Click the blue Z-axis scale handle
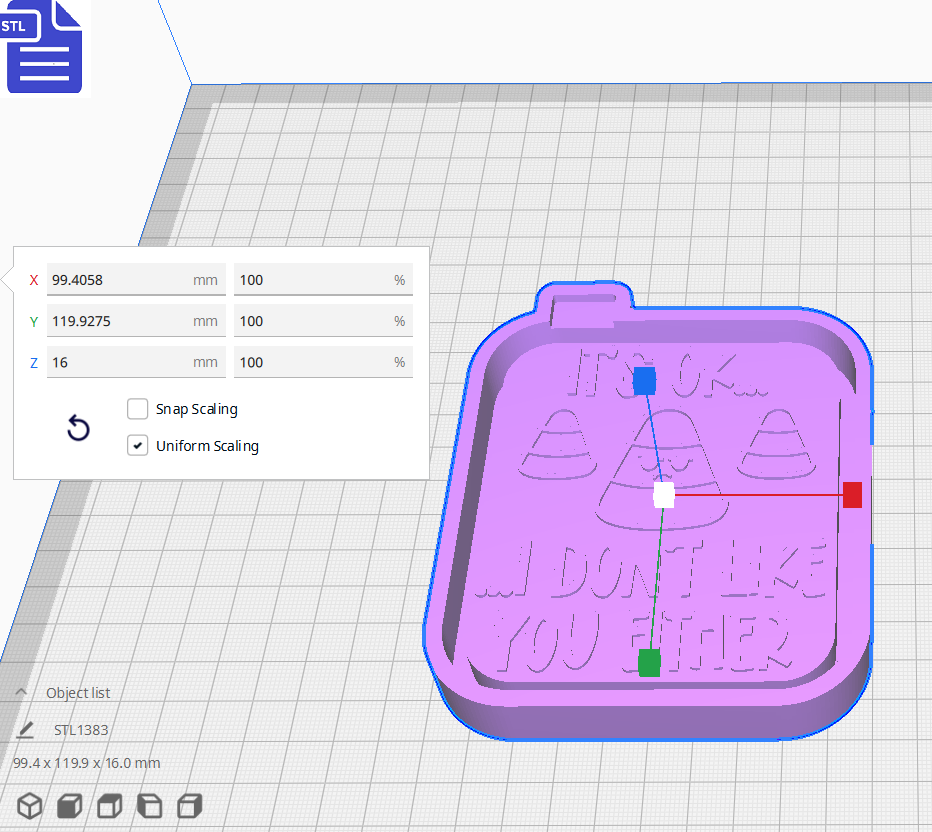The image size is (932, 832). click(643, 380)
